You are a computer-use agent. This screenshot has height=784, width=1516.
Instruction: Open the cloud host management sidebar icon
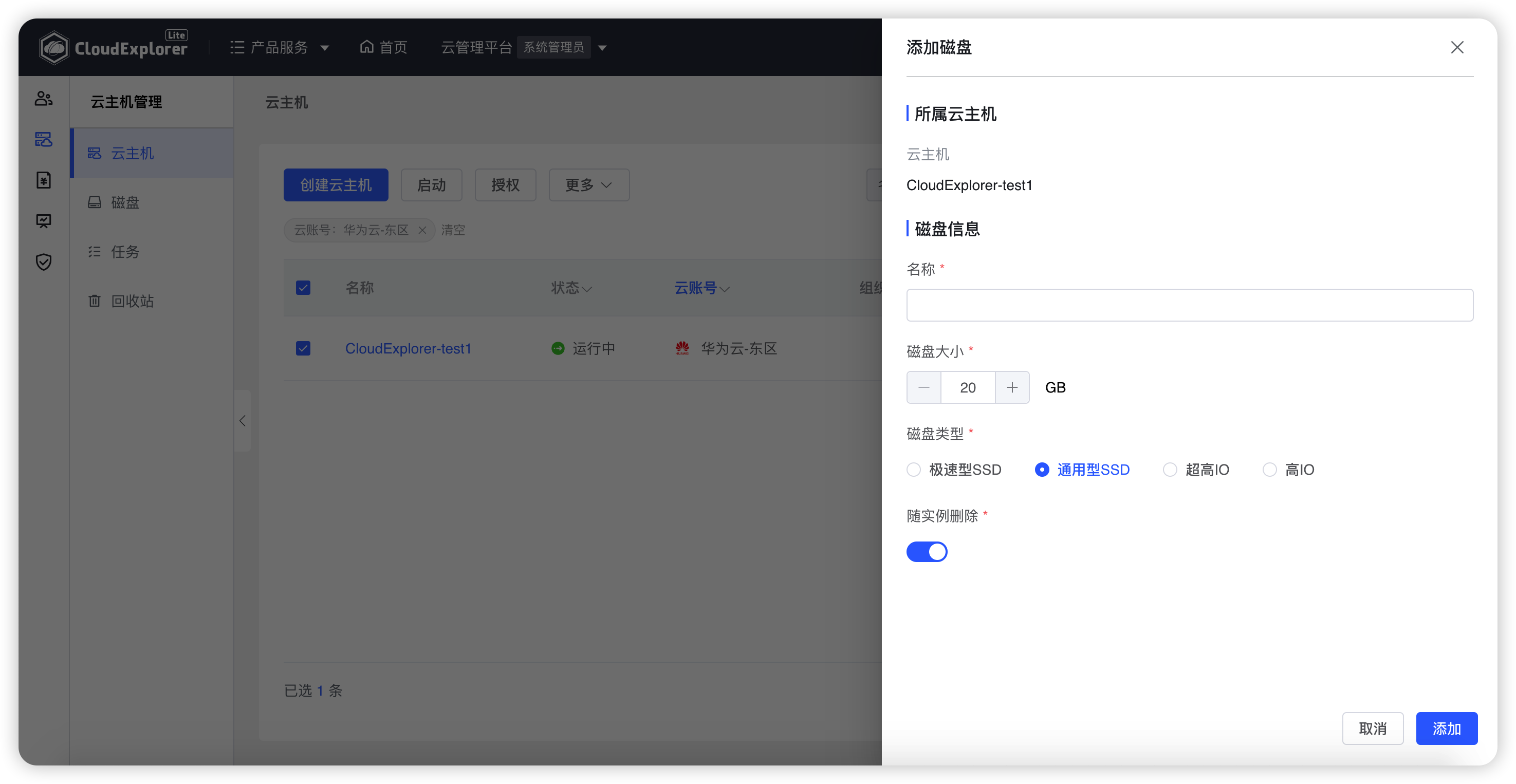(44, 139)
